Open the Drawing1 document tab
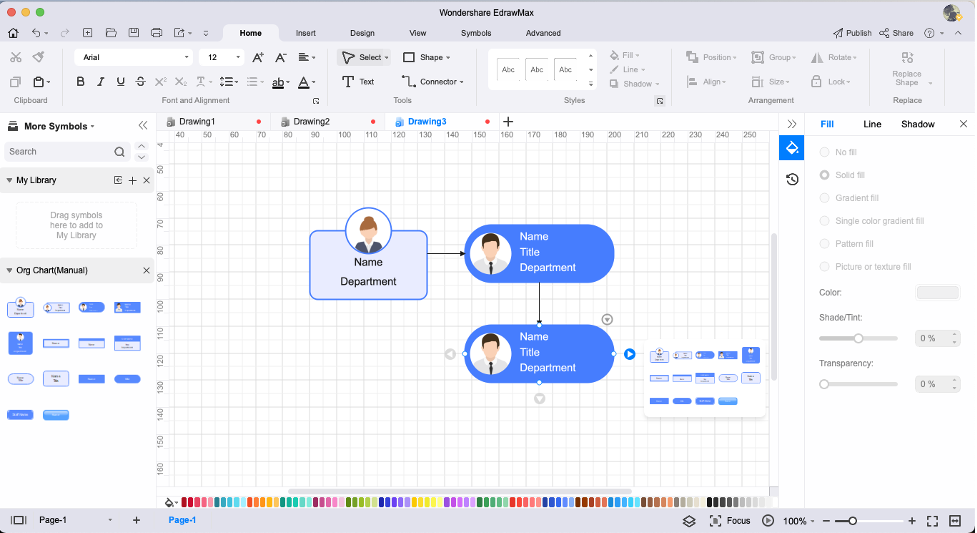Image resolution: width=977 pixels, height=533 pixels. 197,122
